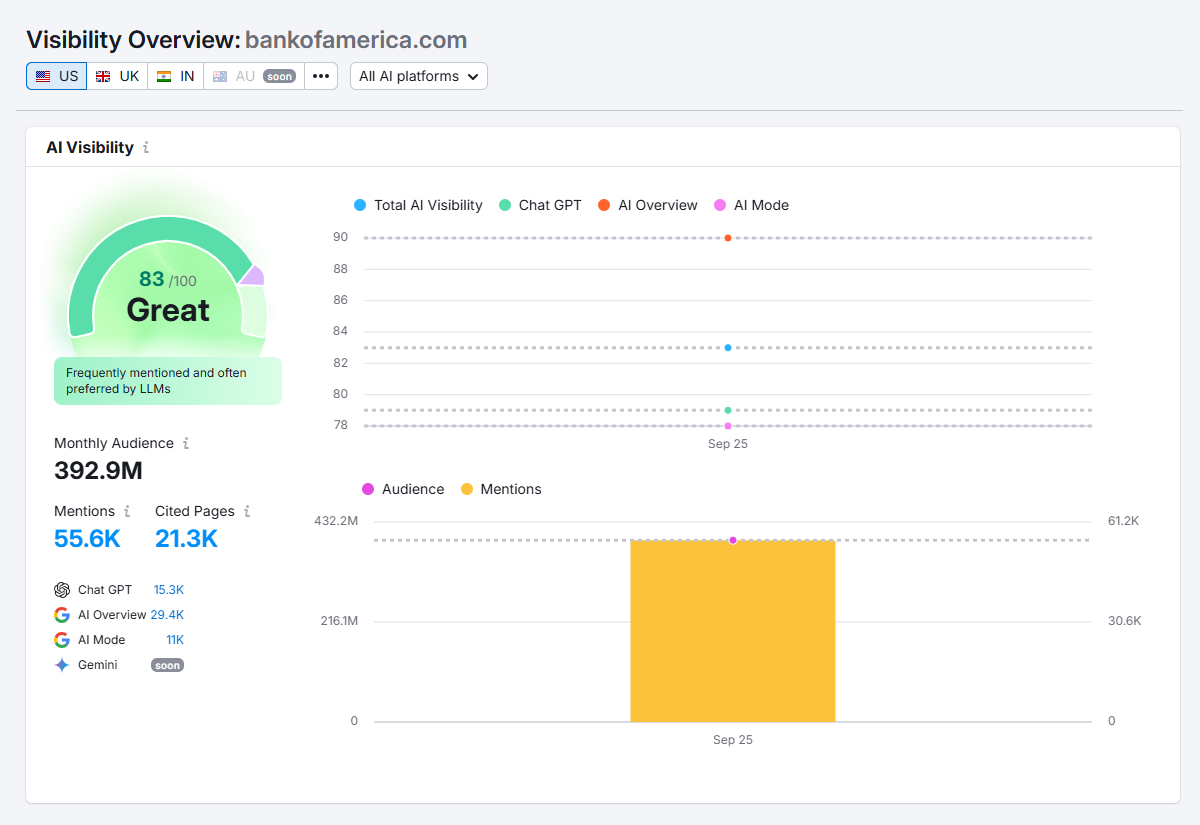Toggle the Total AI Visibility legend item

[x=418, y=205]
